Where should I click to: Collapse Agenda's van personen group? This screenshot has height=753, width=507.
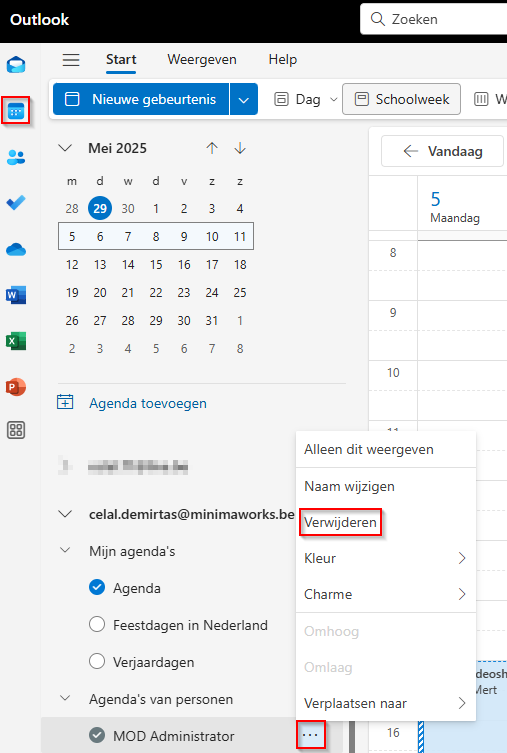65,698
